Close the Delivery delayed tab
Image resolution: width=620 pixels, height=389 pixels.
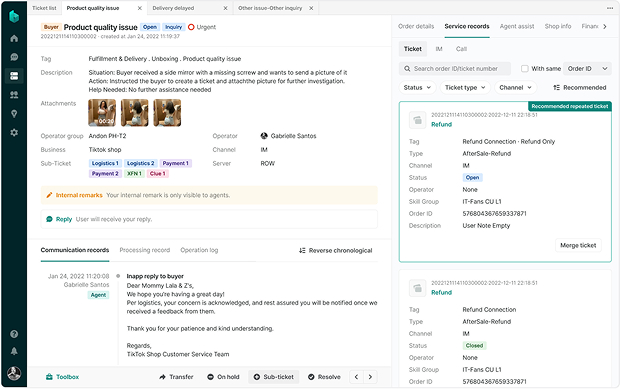click(x=225, y=8)
